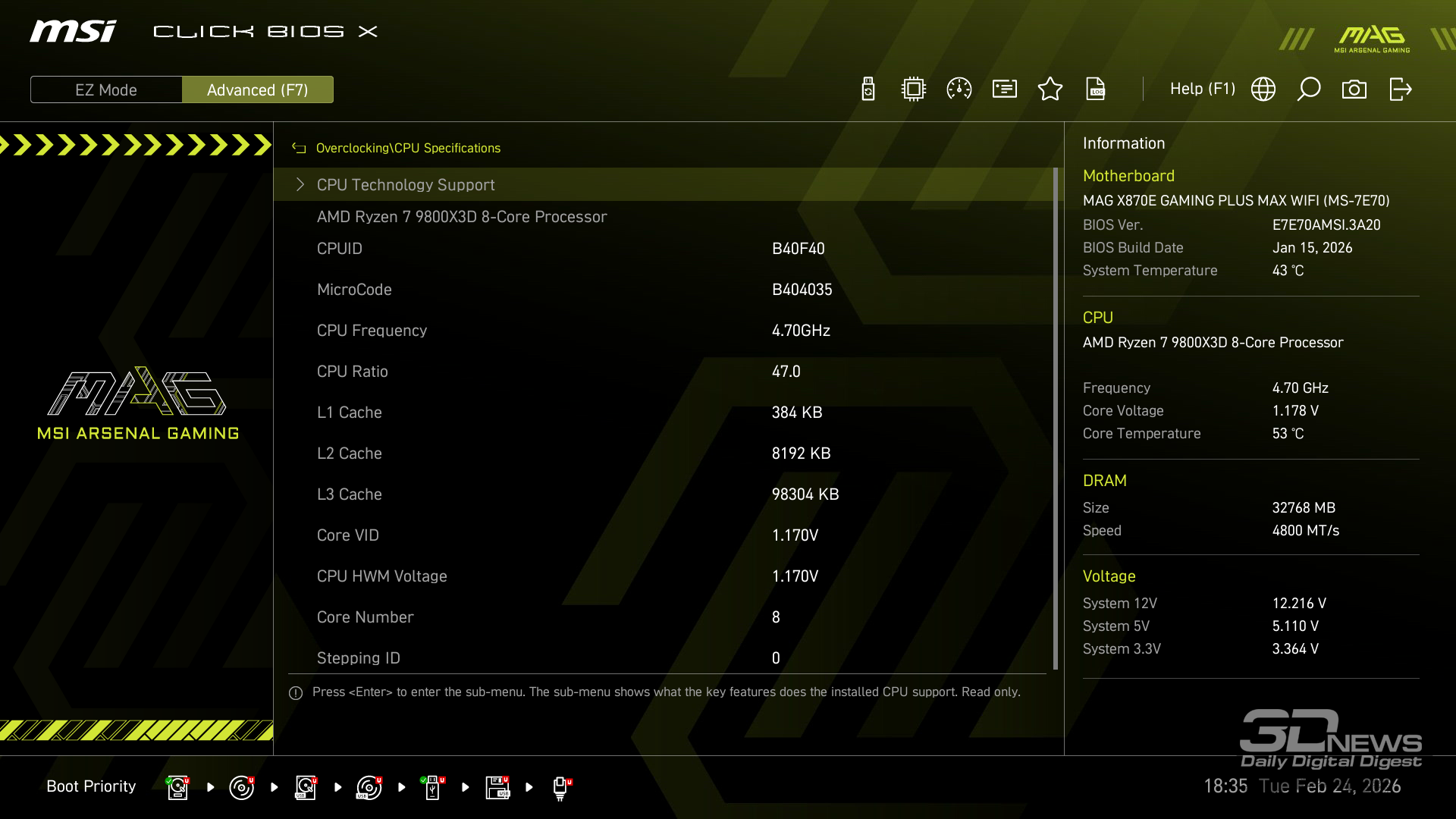Click the CPU chip icon in toolbar
Image resolution: width=1456 pixels, height=819 pixels.
[914, 89]
